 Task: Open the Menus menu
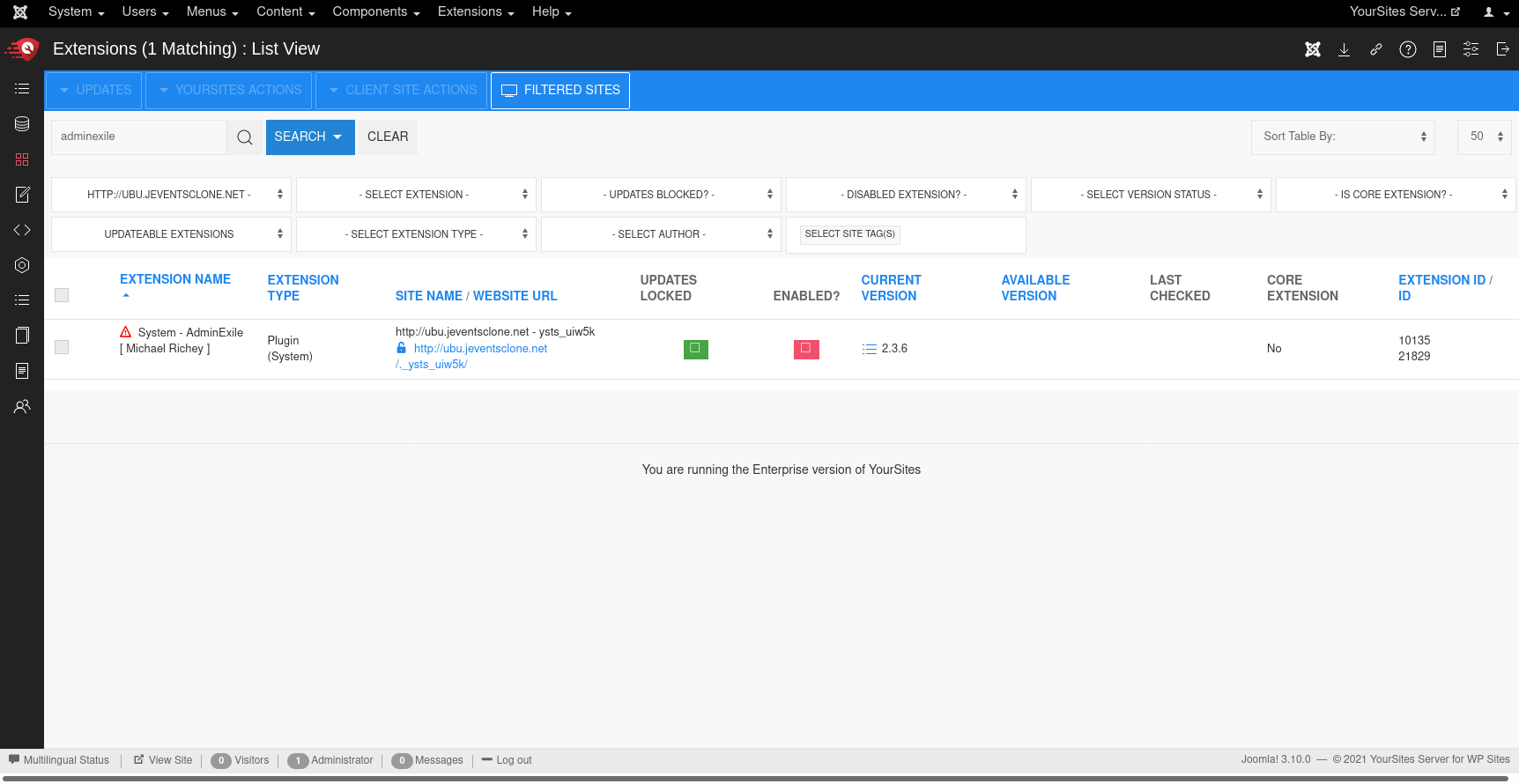click(212, 12)
